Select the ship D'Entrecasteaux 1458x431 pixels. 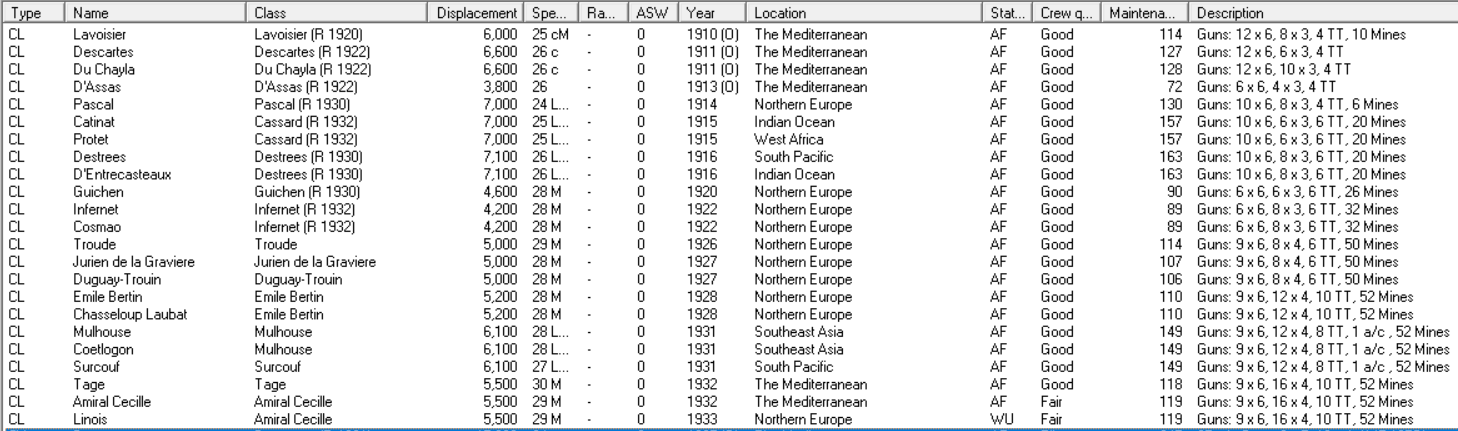point(115,175)
